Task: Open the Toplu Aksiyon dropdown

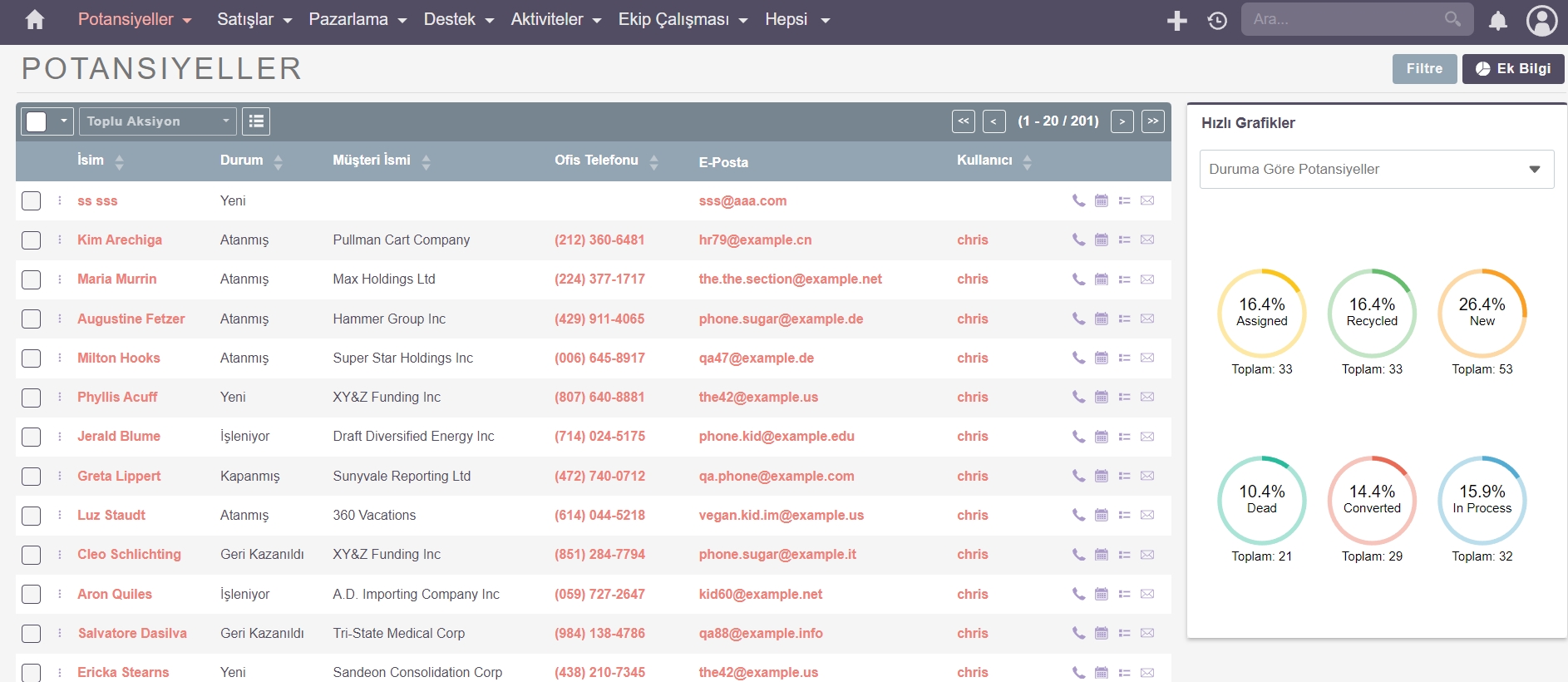Action: 158,121
